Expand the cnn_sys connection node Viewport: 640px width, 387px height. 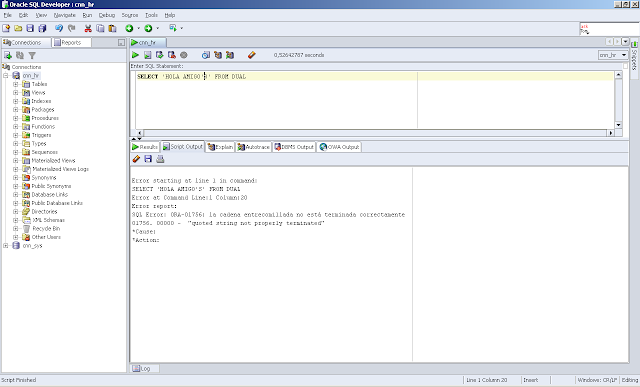coord(6,246)
